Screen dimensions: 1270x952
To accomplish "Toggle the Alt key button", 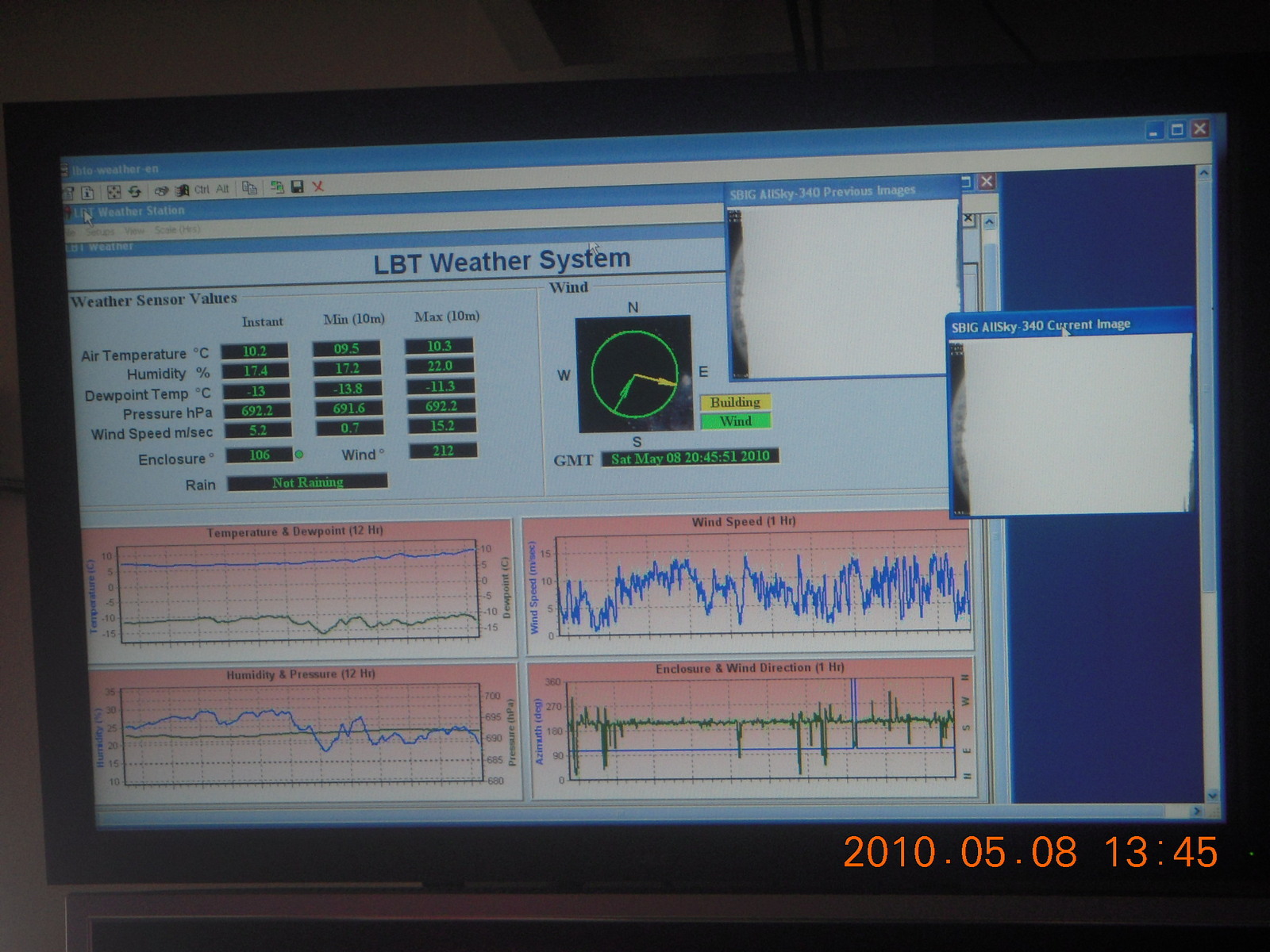I will pyautogui.click(x=222, y=189).
